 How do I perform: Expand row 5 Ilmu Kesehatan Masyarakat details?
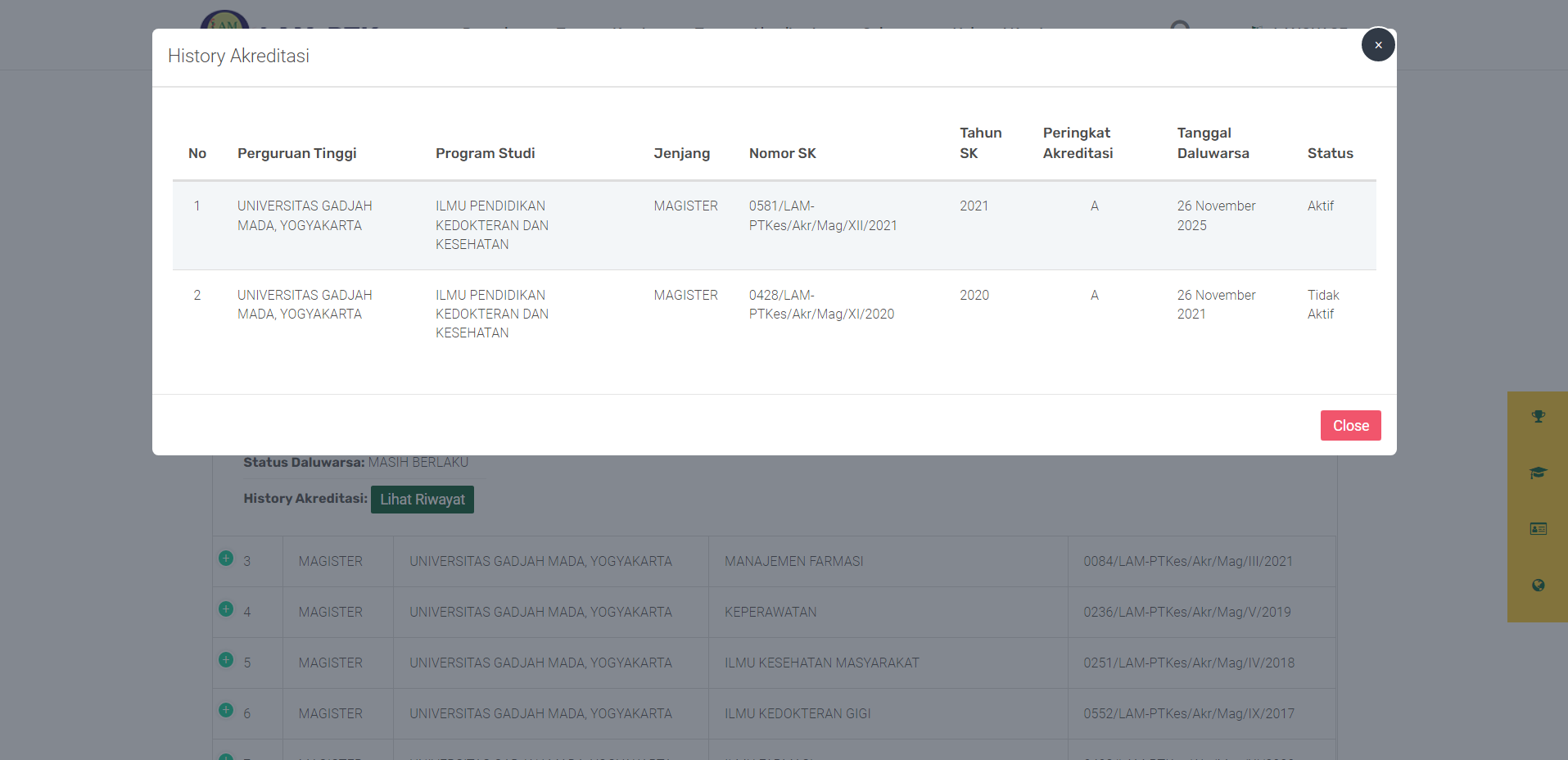[x=226, y=660]
